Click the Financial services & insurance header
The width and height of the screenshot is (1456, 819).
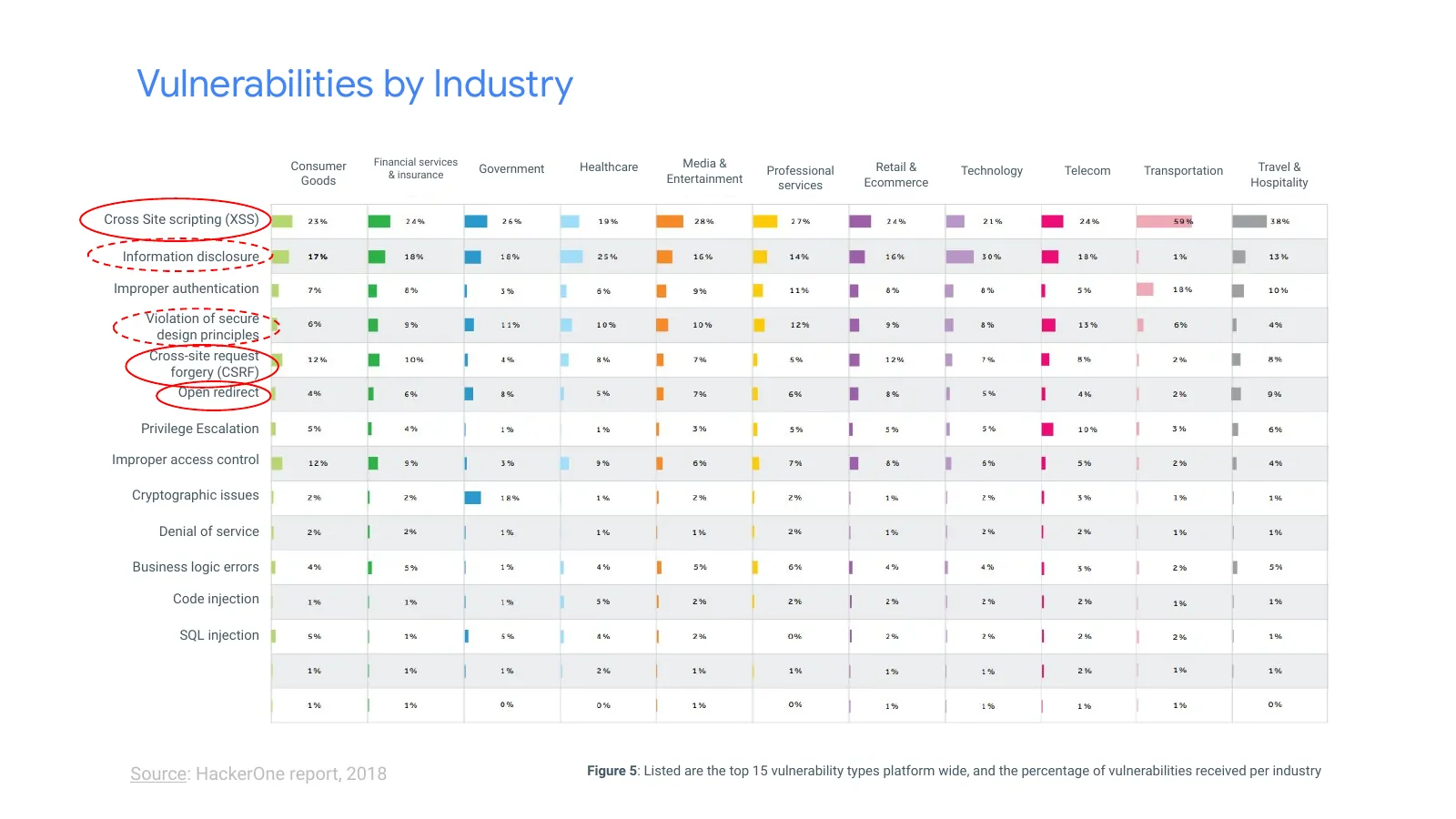click(x=416, y=168)
